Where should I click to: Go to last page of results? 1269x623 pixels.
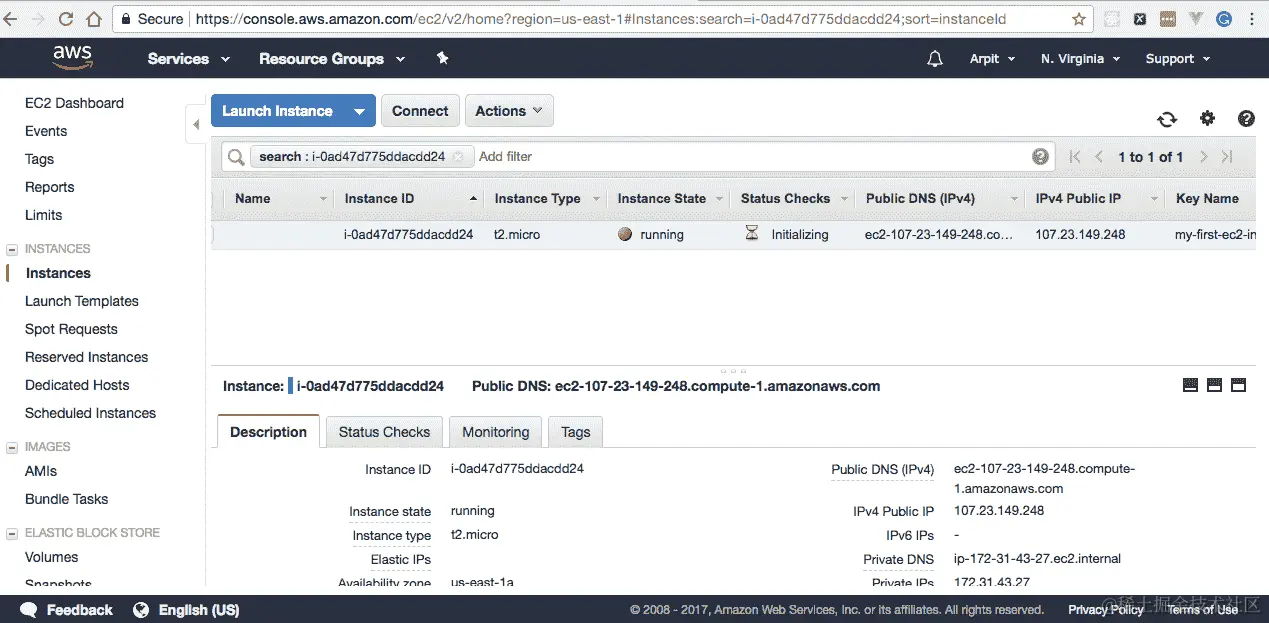coord(1227,157)
